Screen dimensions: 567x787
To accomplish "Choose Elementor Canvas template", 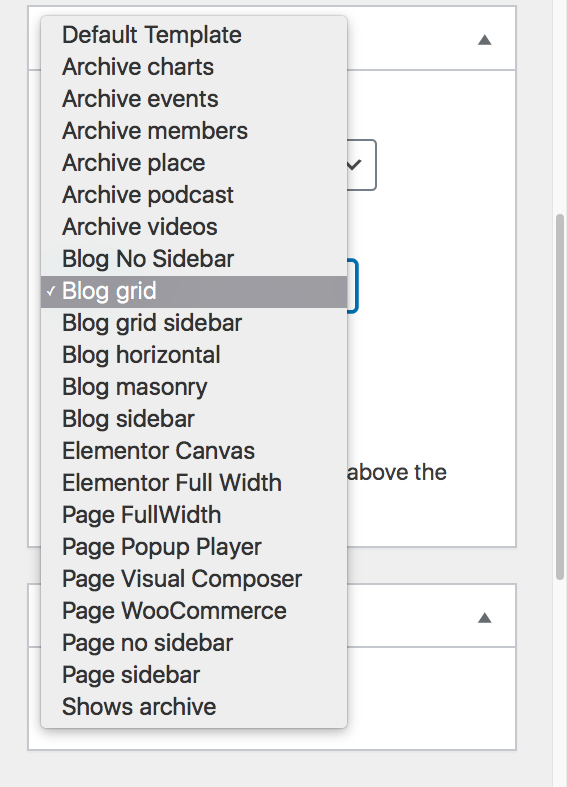I will point(194,451).
